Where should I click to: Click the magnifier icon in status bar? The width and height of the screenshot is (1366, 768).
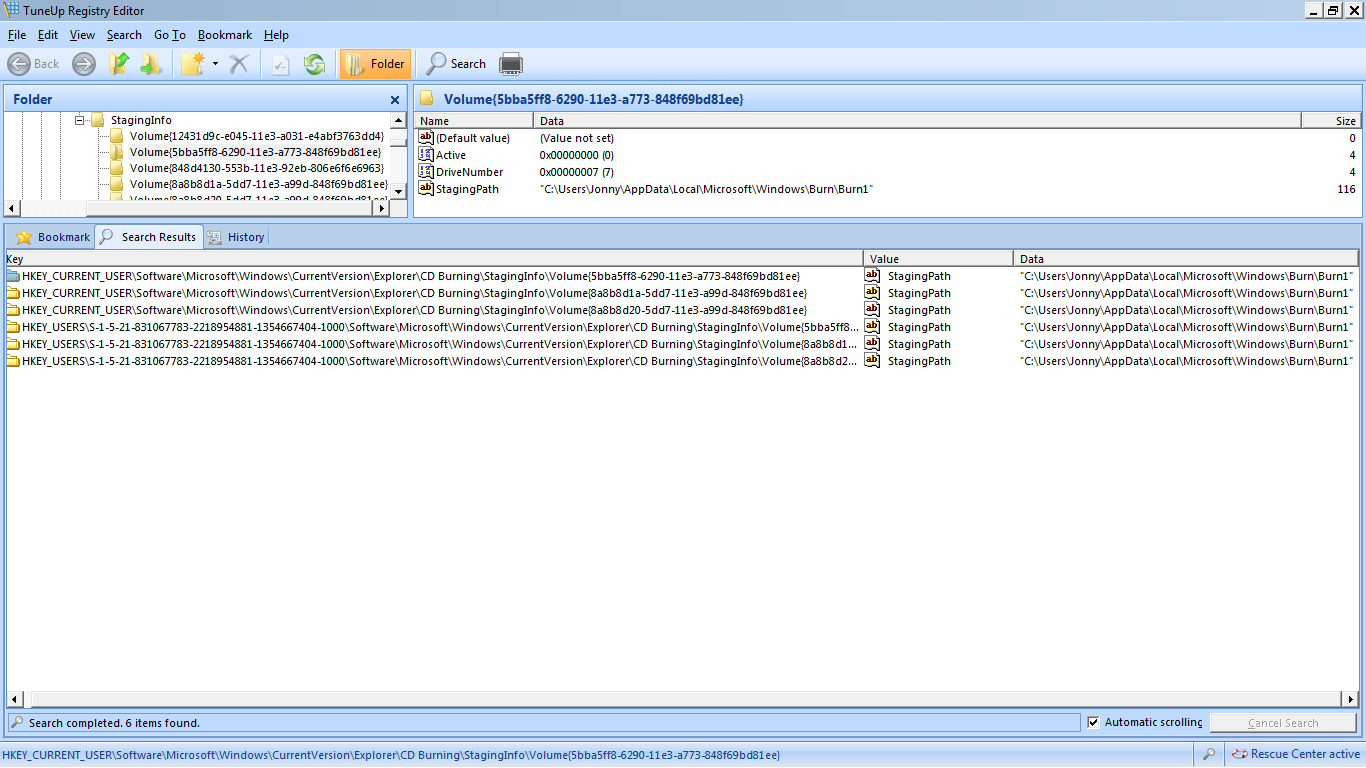(1209, 755)
